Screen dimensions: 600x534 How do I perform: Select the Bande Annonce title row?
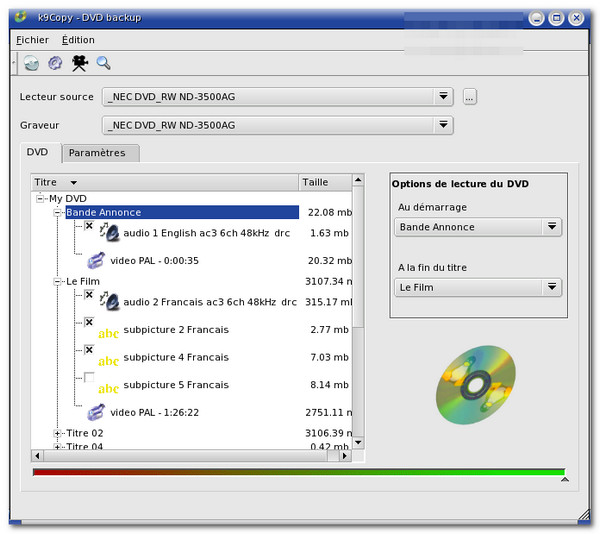point(182,212)
